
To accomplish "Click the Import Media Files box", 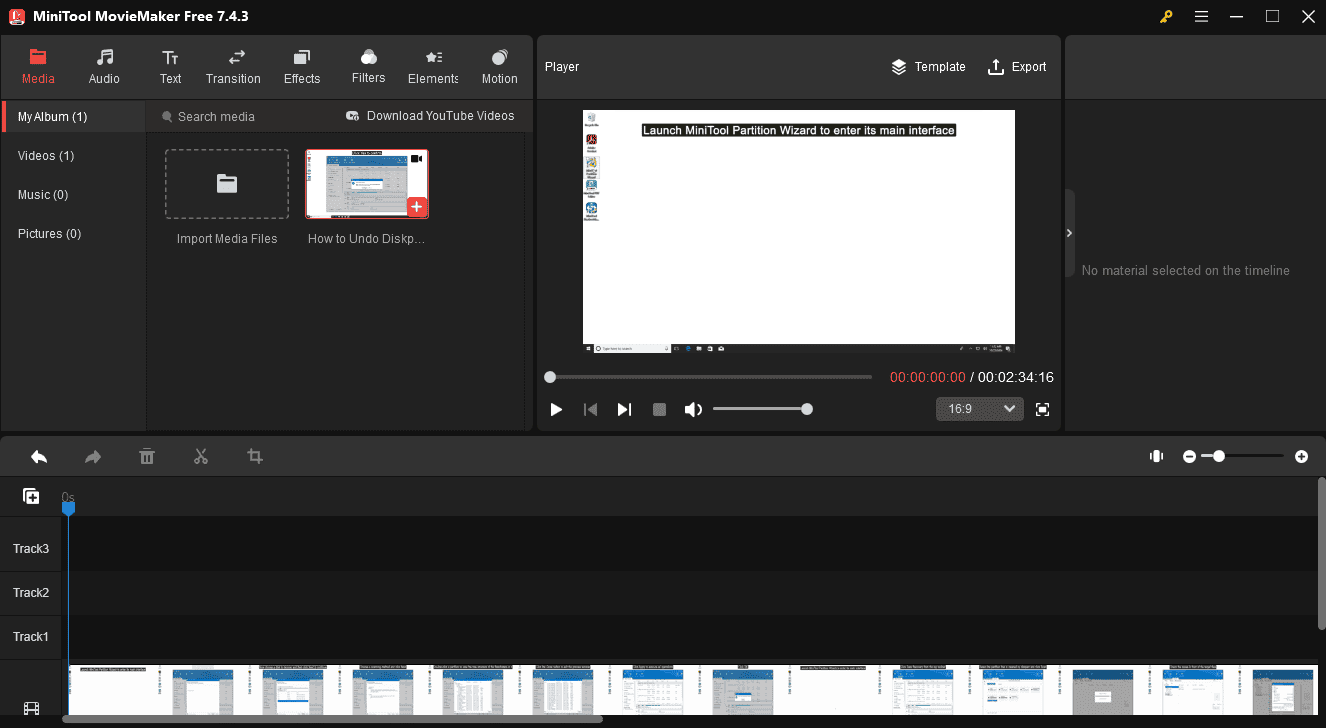I will (227, 184).
